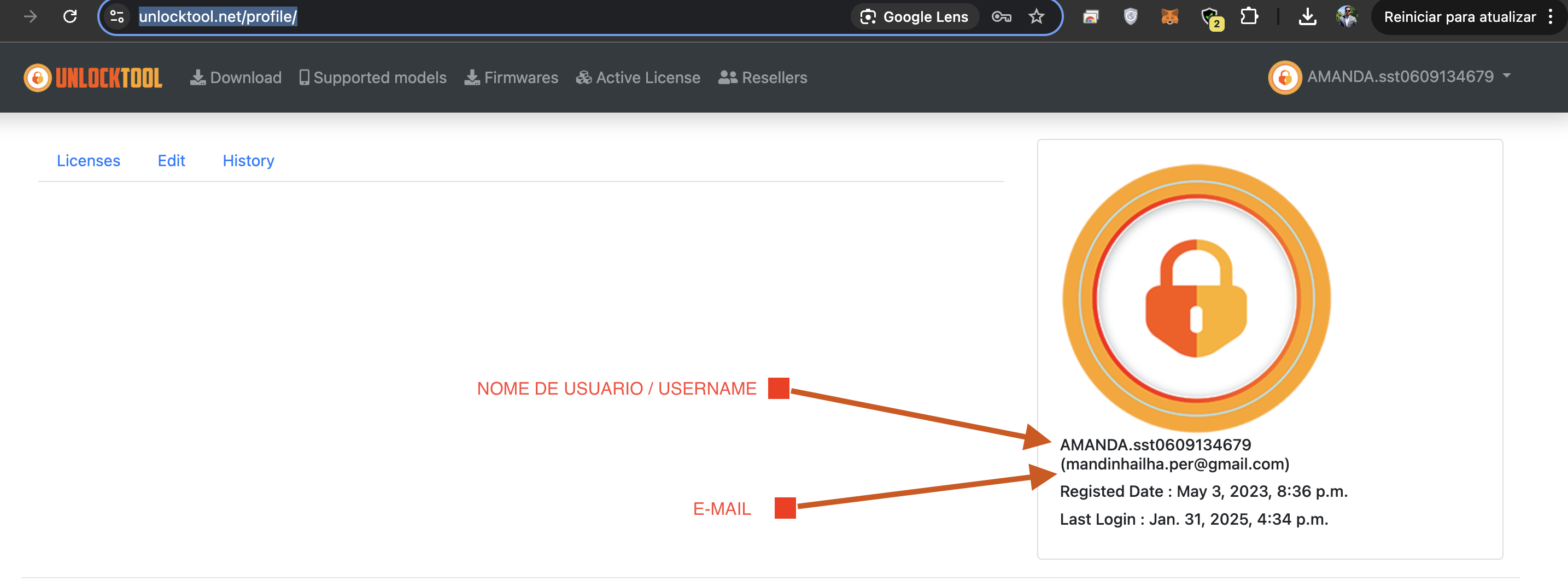Screen dimensions: 1568x587
Task: Open the Resellers page
Action: (x=763, y=78)
